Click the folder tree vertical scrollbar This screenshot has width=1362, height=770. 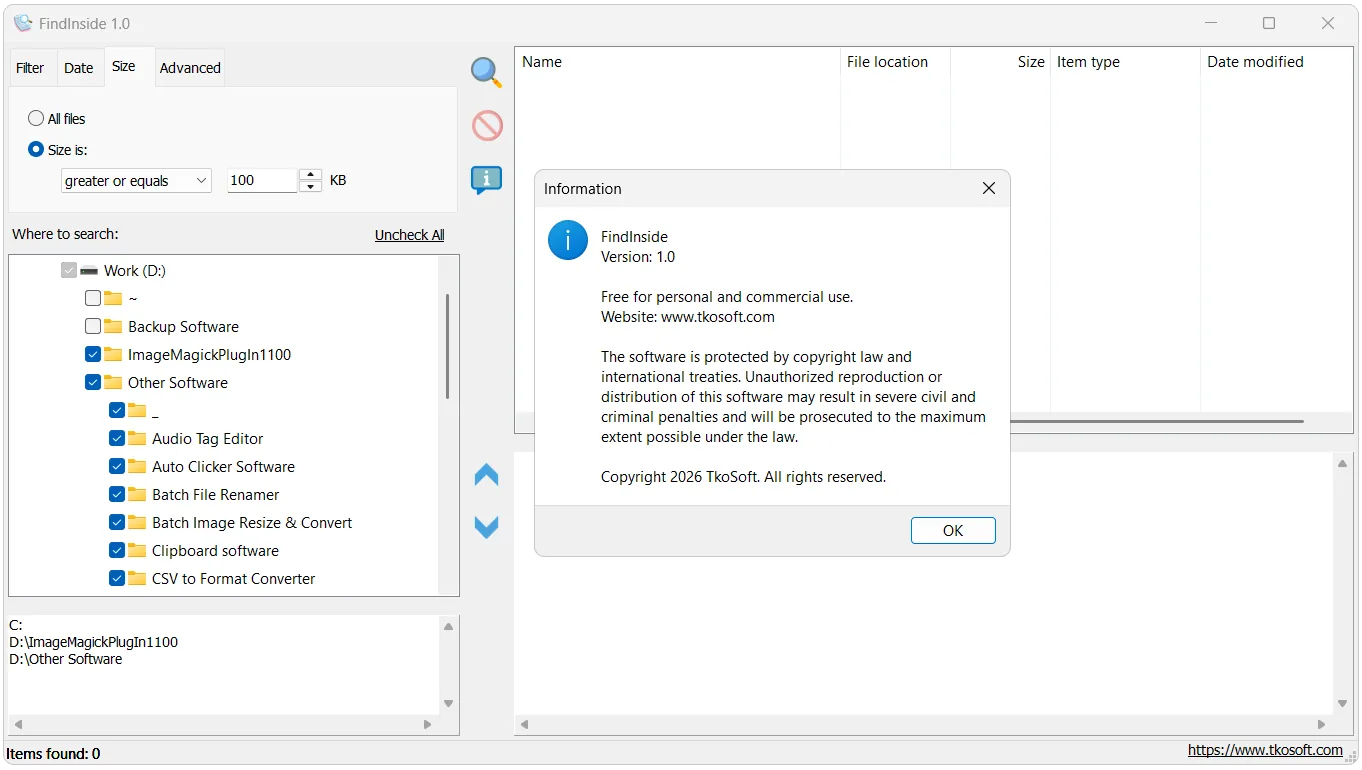point(448,346)
